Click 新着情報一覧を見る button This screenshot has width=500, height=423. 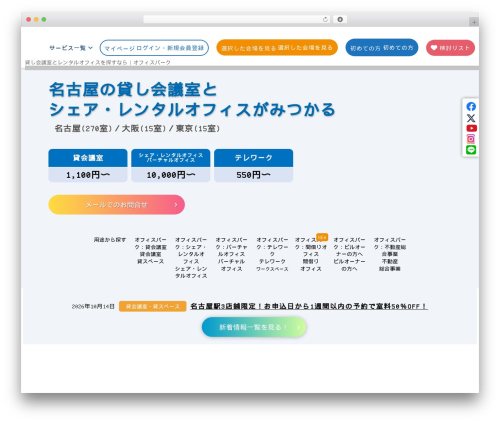point(254,327)
